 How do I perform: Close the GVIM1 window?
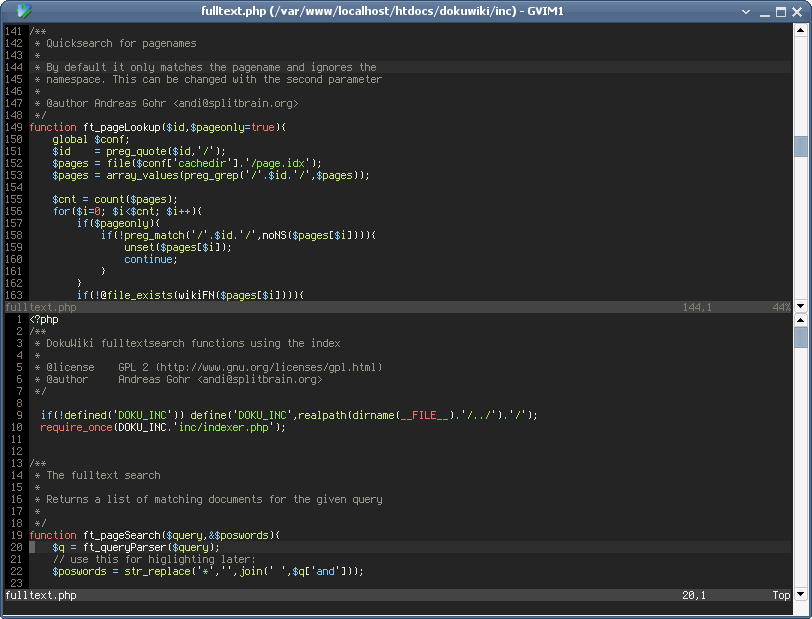point(797,11)
